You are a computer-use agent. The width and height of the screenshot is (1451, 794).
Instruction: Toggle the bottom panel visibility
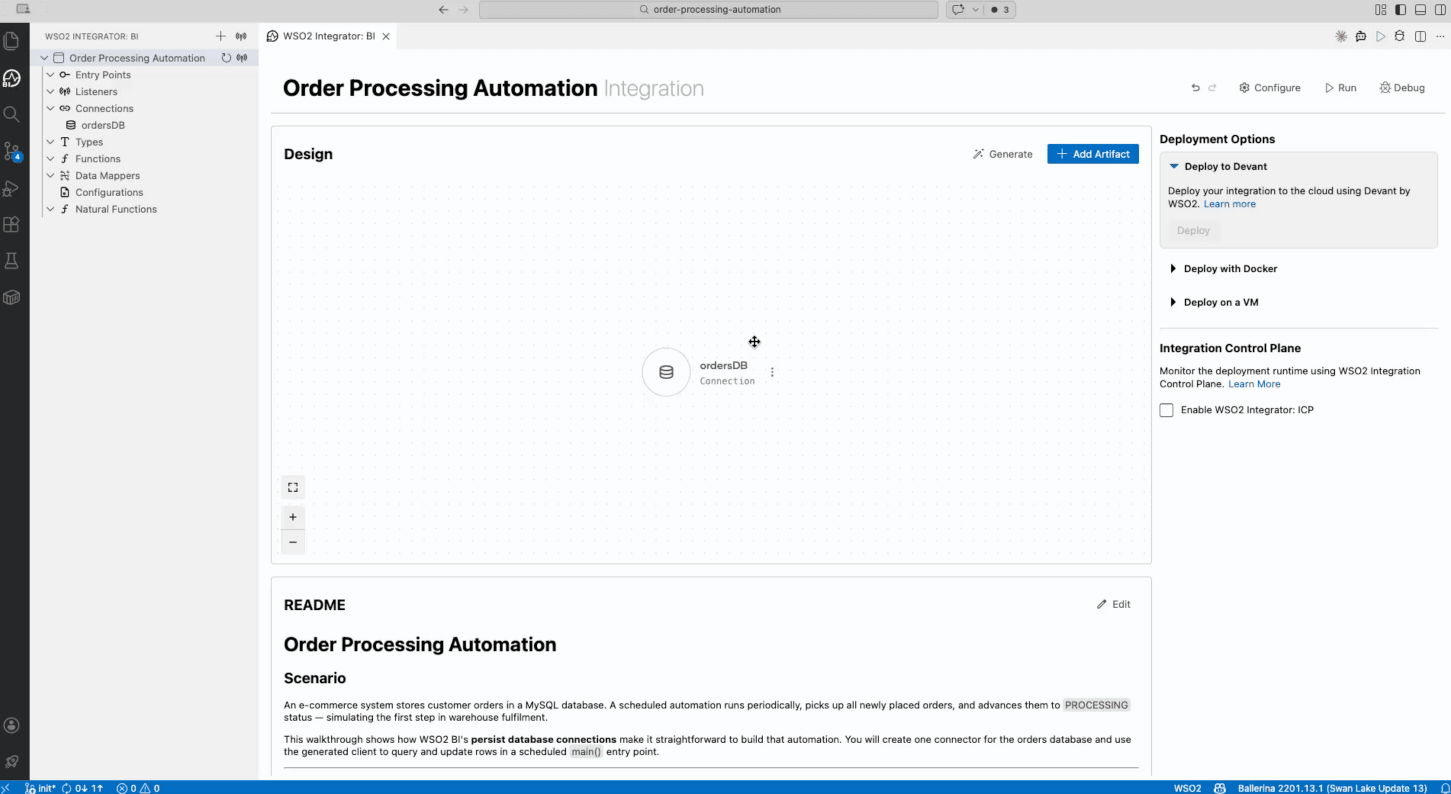1419,10
